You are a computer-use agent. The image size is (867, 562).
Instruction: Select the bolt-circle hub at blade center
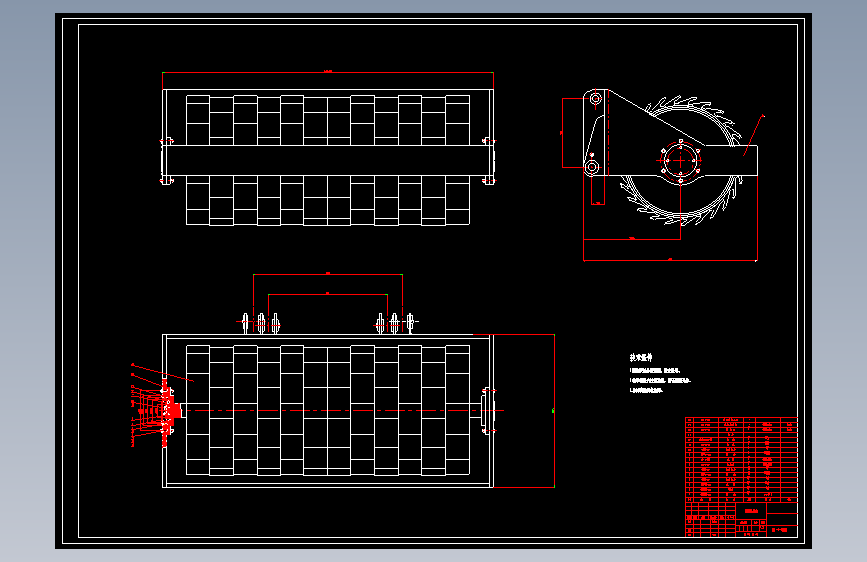680,160
